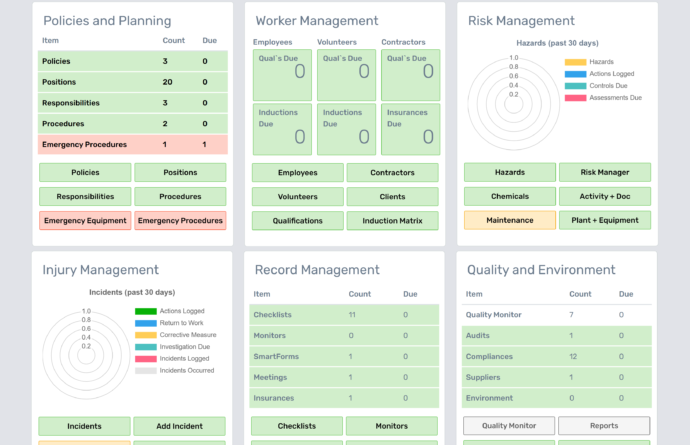Image resolution: width=690 pixels, height=445 pixels.
Task: Click the Reports button in Quality and Environment
Action: pos(604,426)
